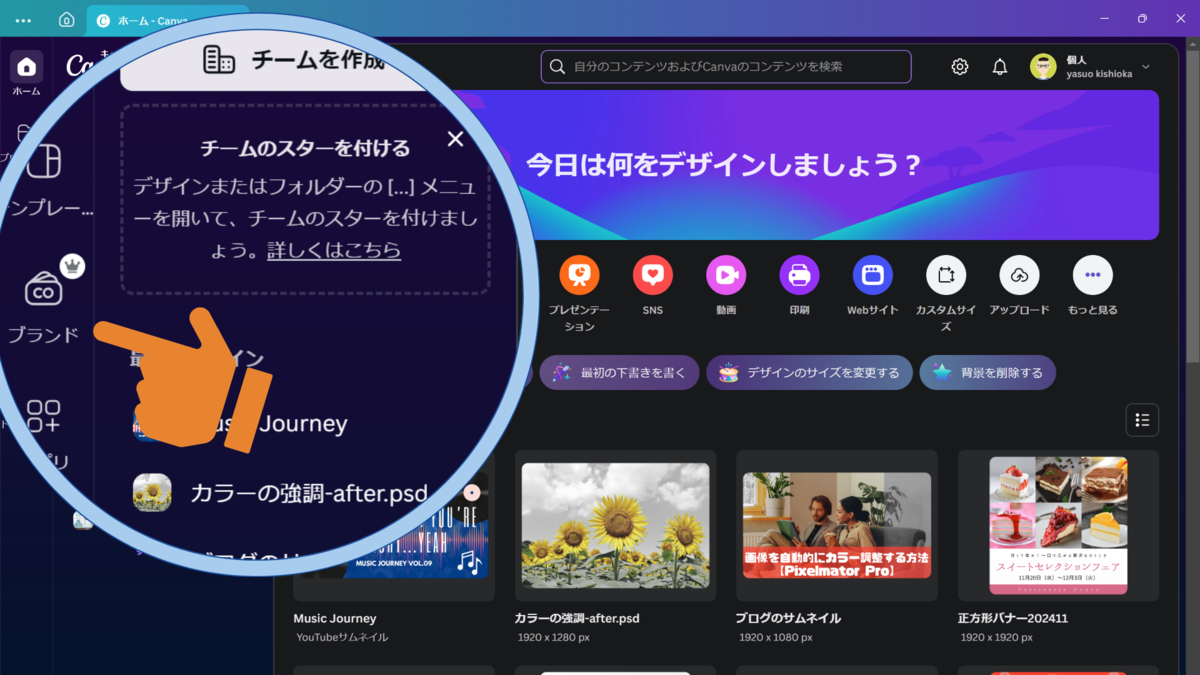This screenshot has height=675, width=1200.
Task: Choose the SNS design type icon
Action: click(x=653, y=275)
